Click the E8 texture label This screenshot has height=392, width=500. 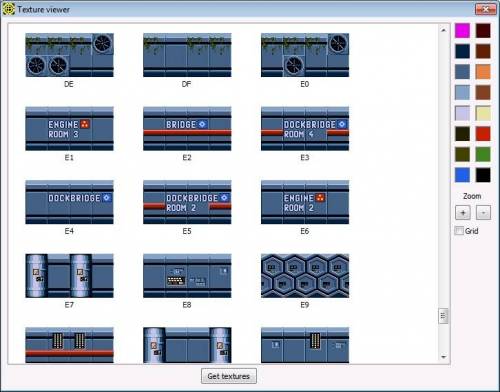[x=187, y=305]
